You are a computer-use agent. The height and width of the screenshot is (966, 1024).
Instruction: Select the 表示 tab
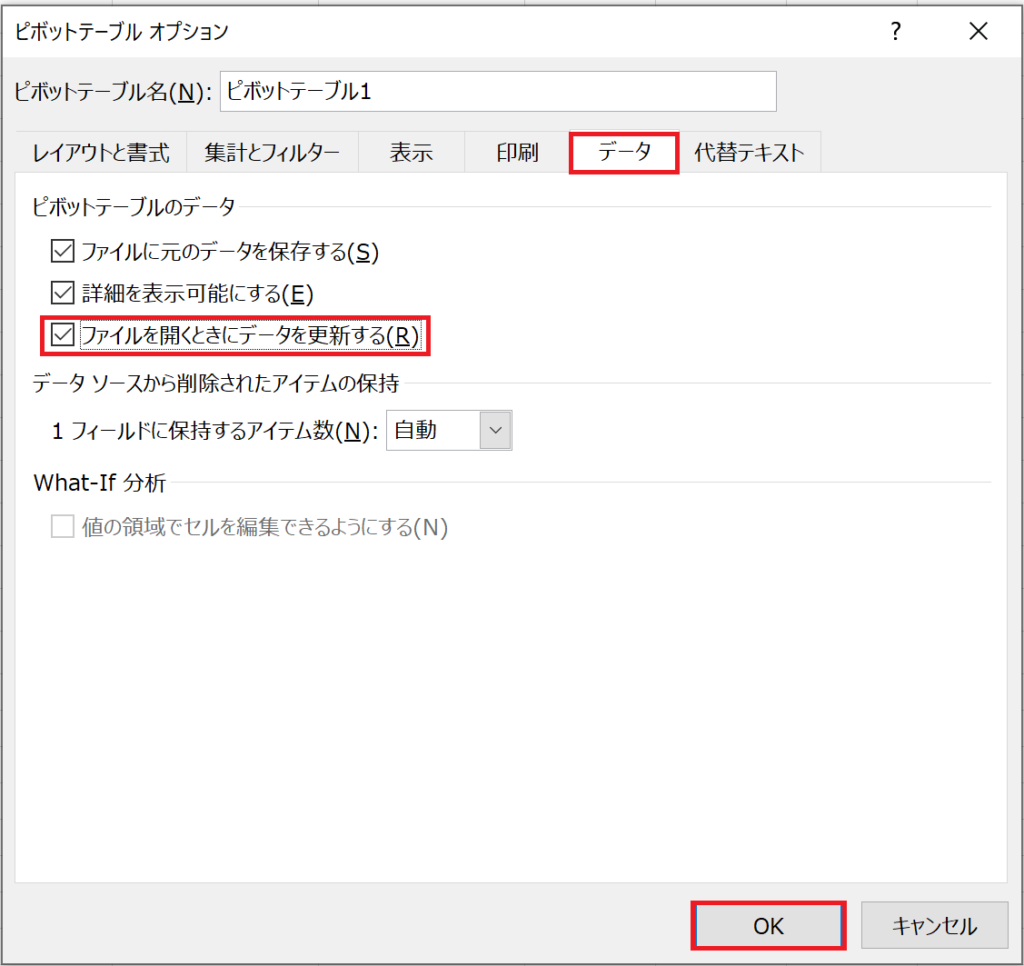pyautogui.click(x=411, y=153)
